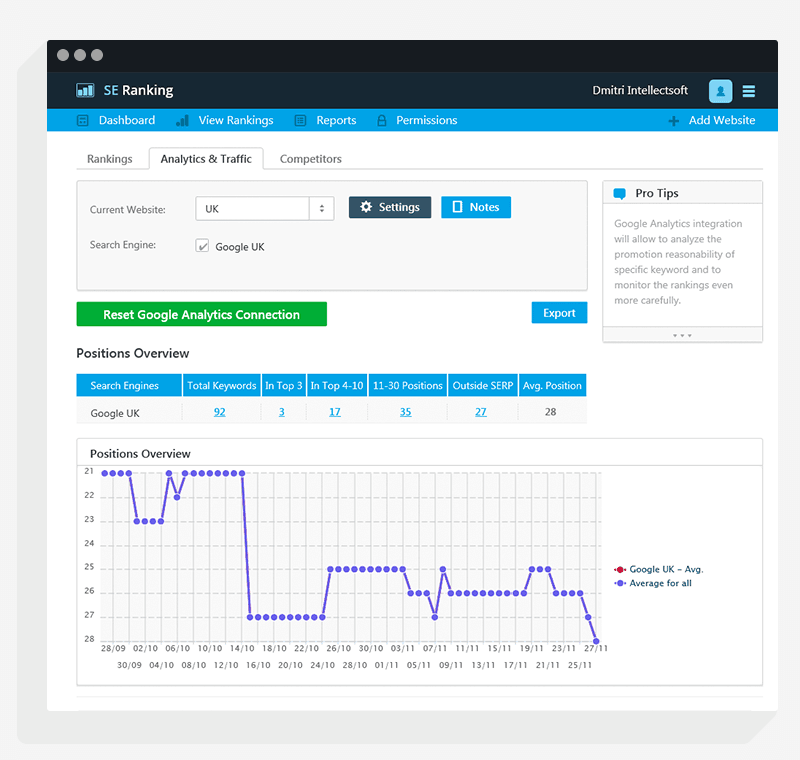Click Reset Google Analytics Connection button
800x760 pixels.
tap(202, 314)
